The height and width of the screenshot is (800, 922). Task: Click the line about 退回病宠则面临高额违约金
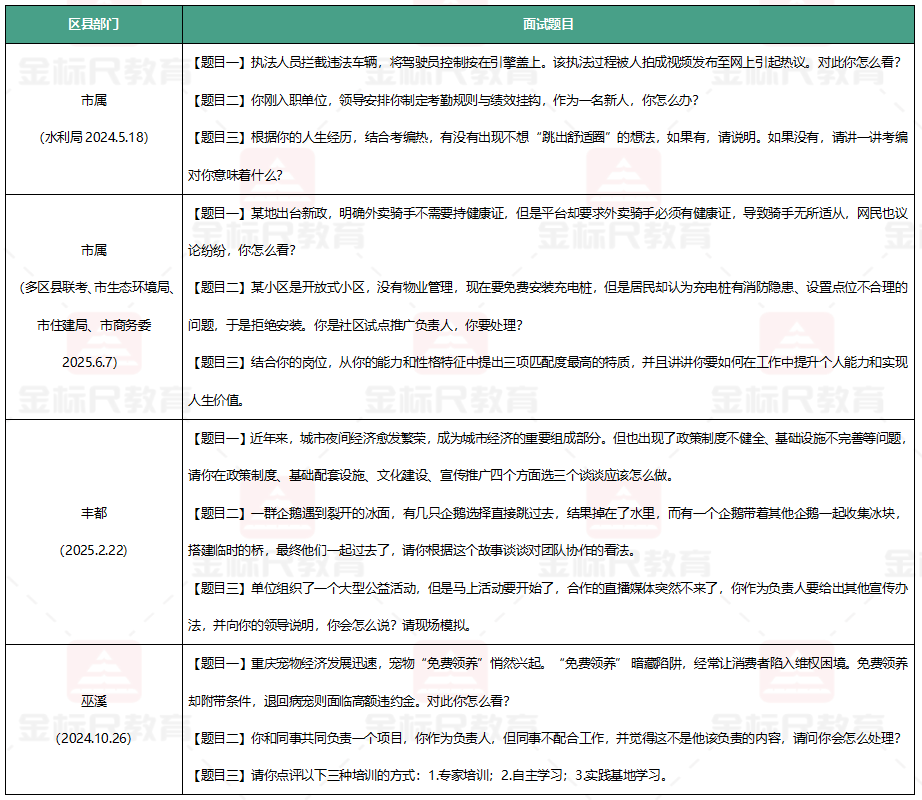pyautogui.click(x=349, y=701)
